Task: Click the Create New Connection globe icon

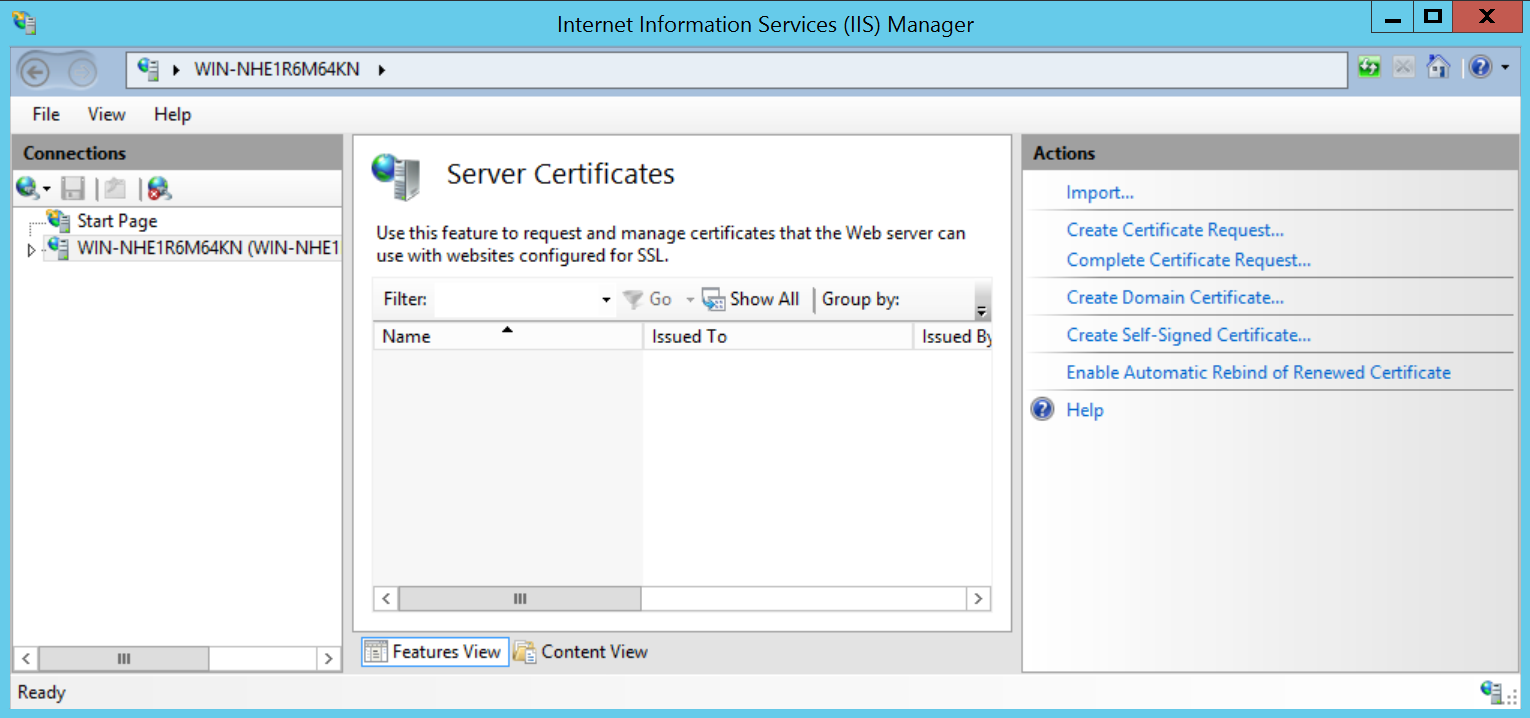Action: point(27,187)
